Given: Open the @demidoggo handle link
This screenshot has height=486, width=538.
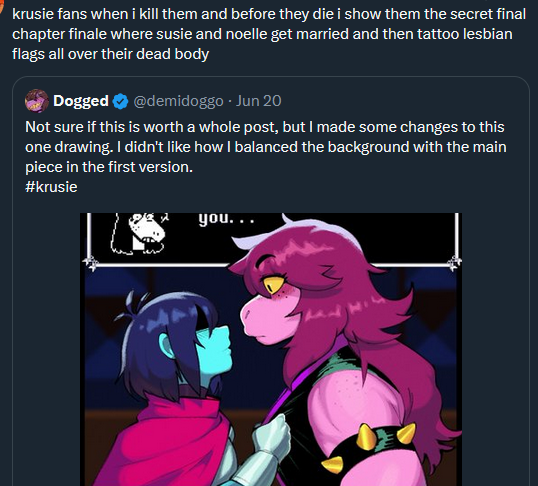Looking at the screenshot, I should tap(178, 101).
